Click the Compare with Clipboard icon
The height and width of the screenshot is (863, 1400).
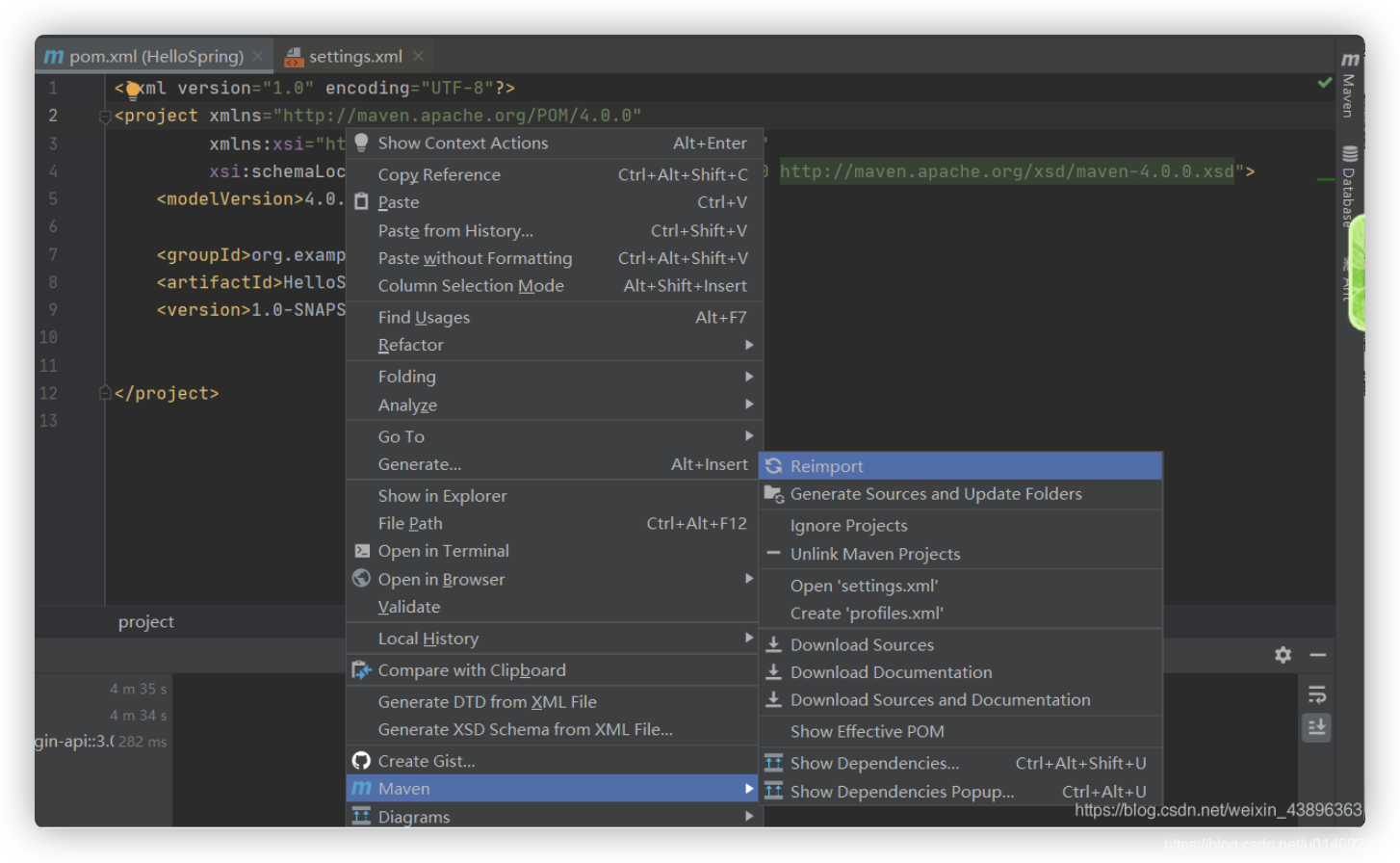coord(361,670)
